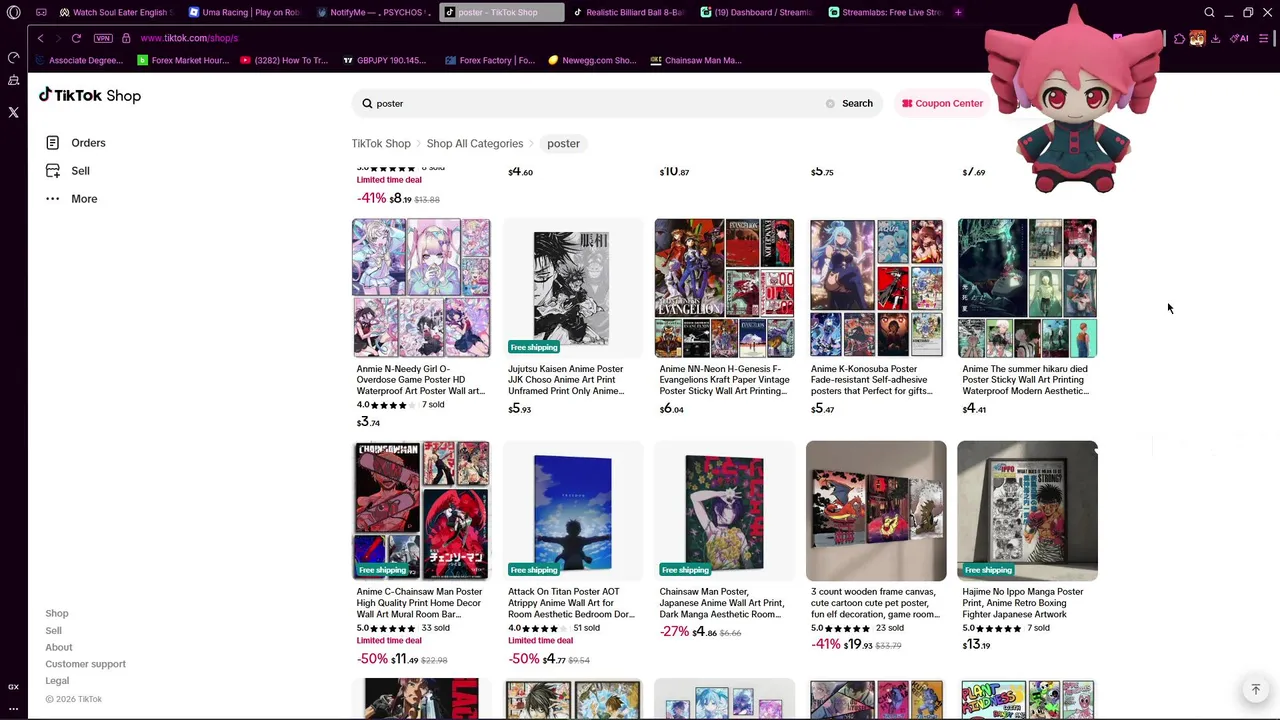Open Hajime No Ippo Manga Poster thumbnail
1280x720 pixels.
pyautogui.click(x=1027, y=511)
